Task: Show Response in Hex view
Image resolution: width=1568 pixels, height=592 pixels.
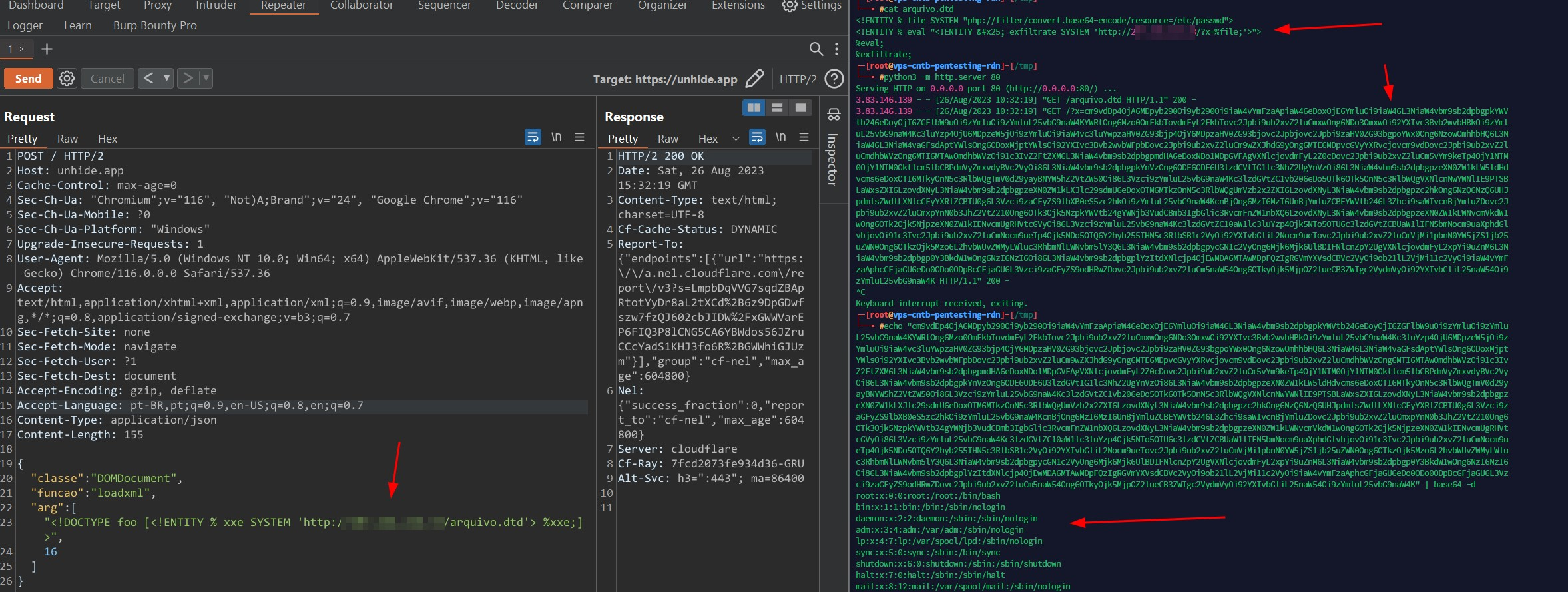Action: click(x=708, y=139)
